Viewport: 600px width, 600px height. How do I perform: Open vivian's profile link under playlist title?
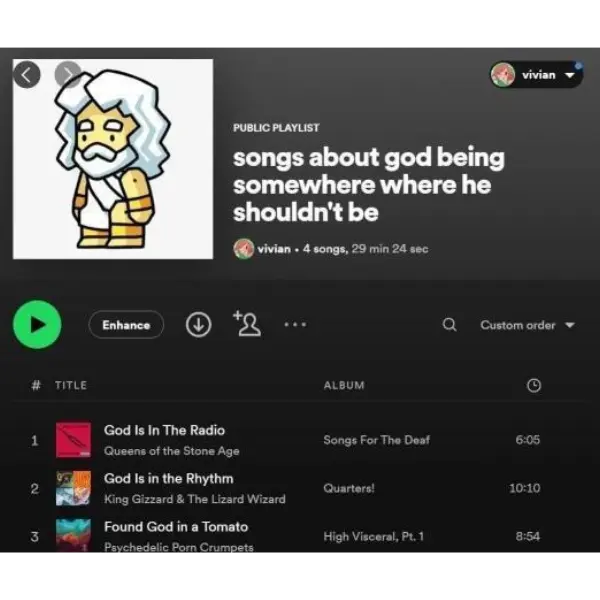[x=274, y=249]
